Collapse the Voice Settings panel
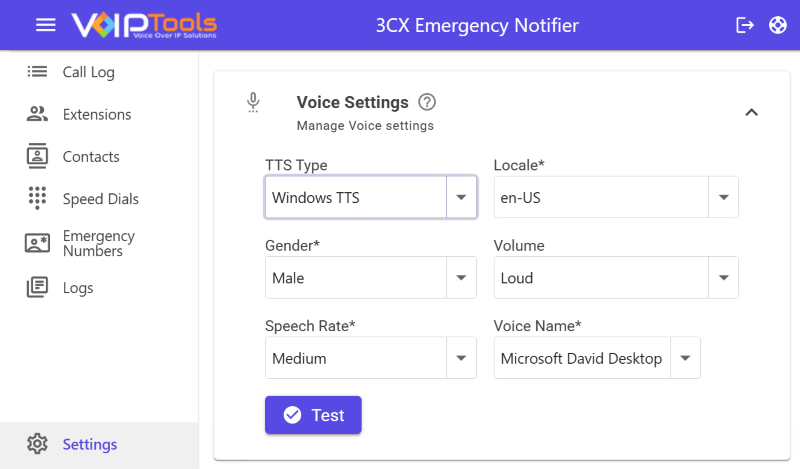This screenshot has height=469, width=800. coord(752,112)
